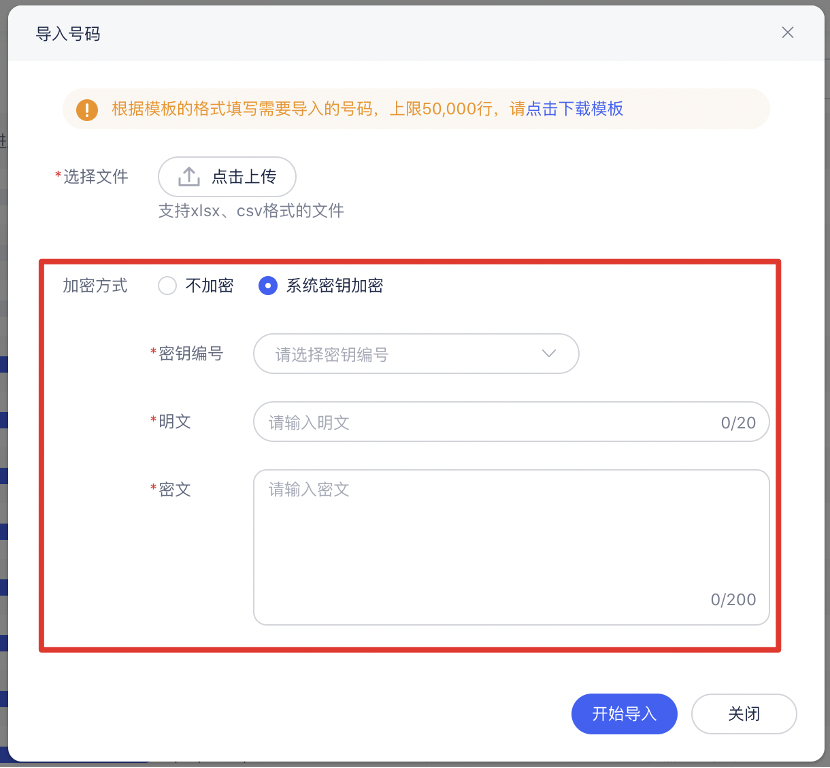Start import with 开始导入 button
Image resolution: width=830 pixels, height=768 pixels.
click(x=624, y=714)
